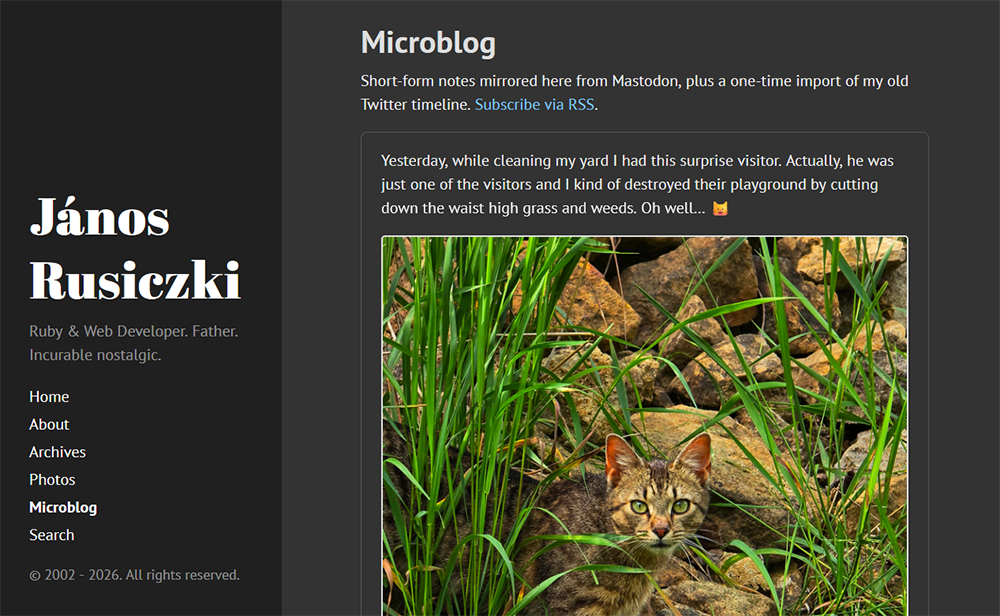
Task: Click the Microblog page heading
Action: point(428,43)
